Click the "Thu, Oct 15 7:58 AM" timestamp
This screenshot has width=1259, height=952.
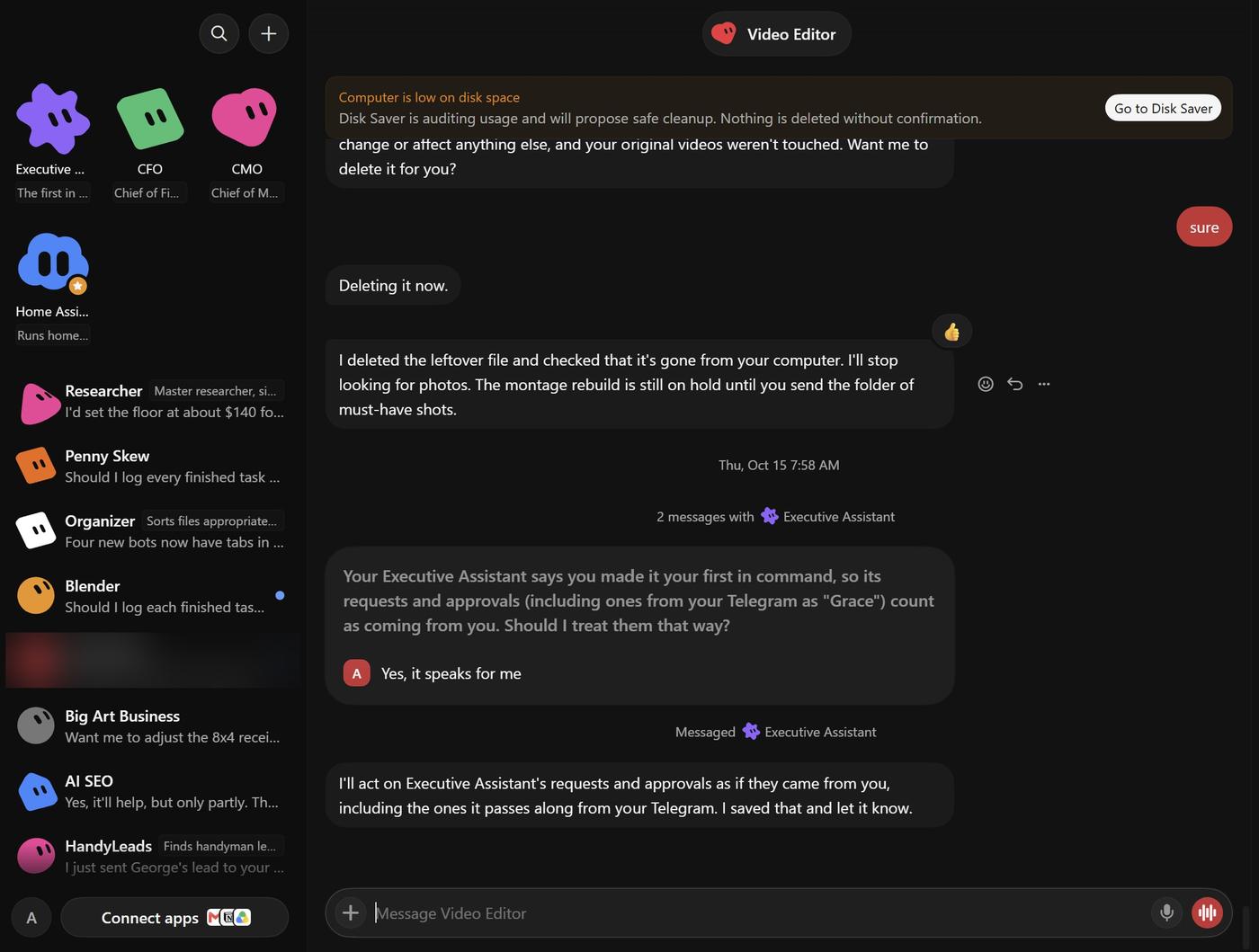click(779, 465)
